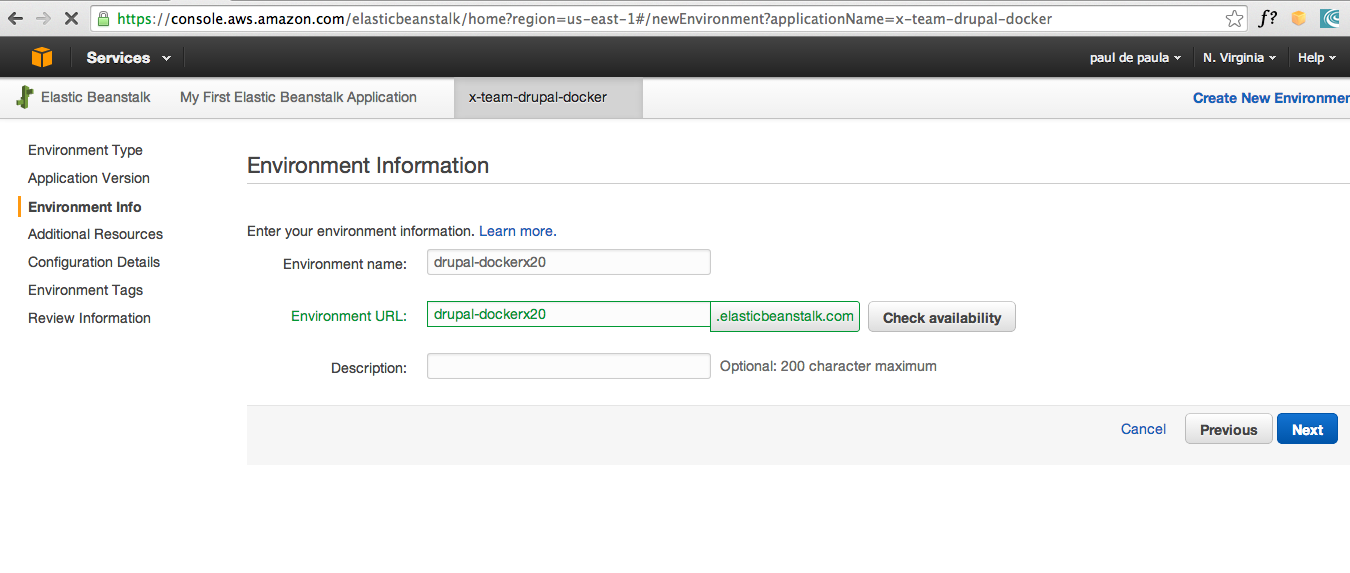
Task: Click the teal swirl extension icon
Action: (x=1330, y=18)
